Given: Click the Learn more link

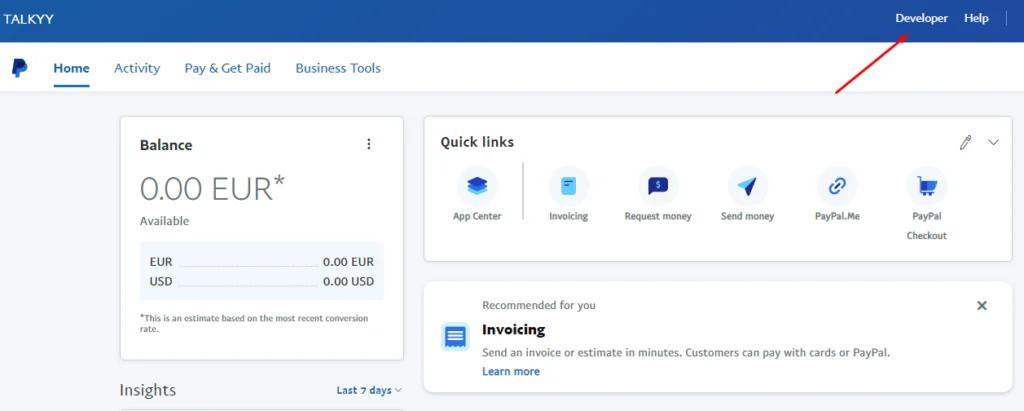Looking at the screenshot, I should (511, 371).
